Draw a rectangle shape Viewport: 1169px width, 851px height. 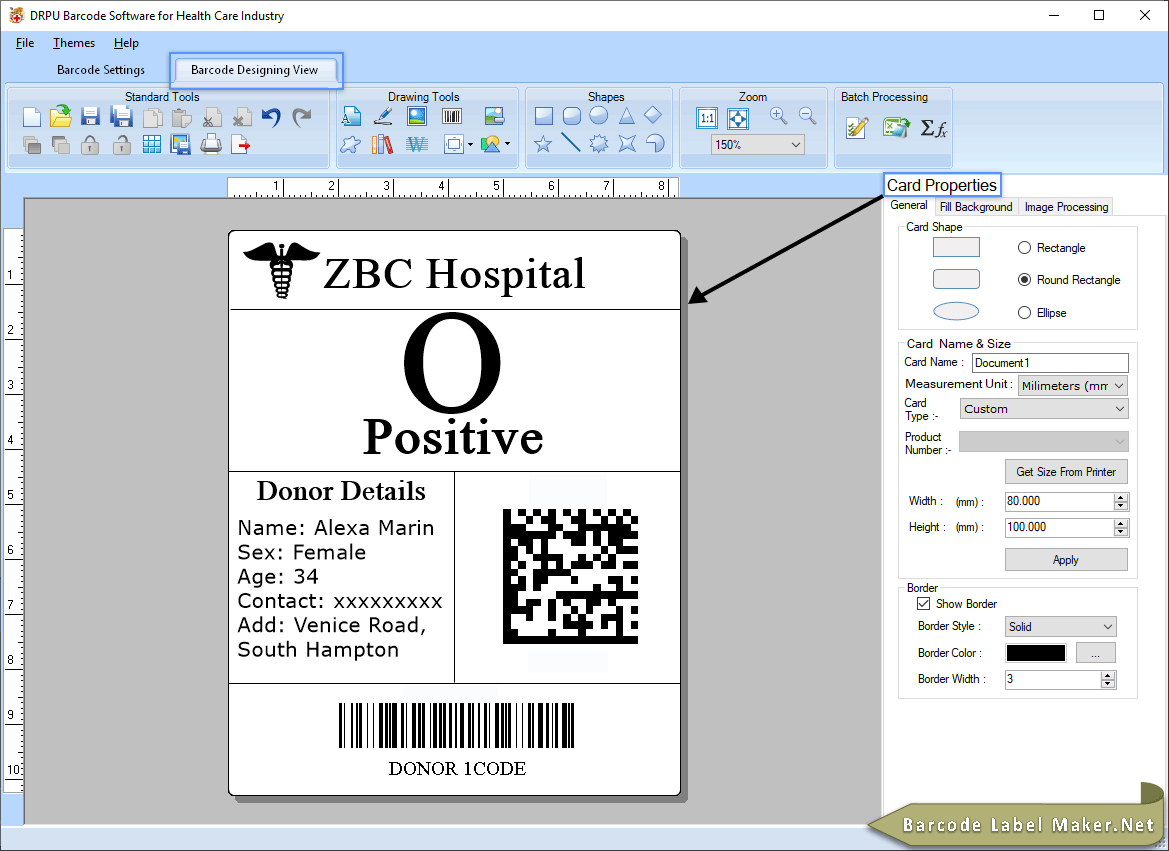[544, 116]
